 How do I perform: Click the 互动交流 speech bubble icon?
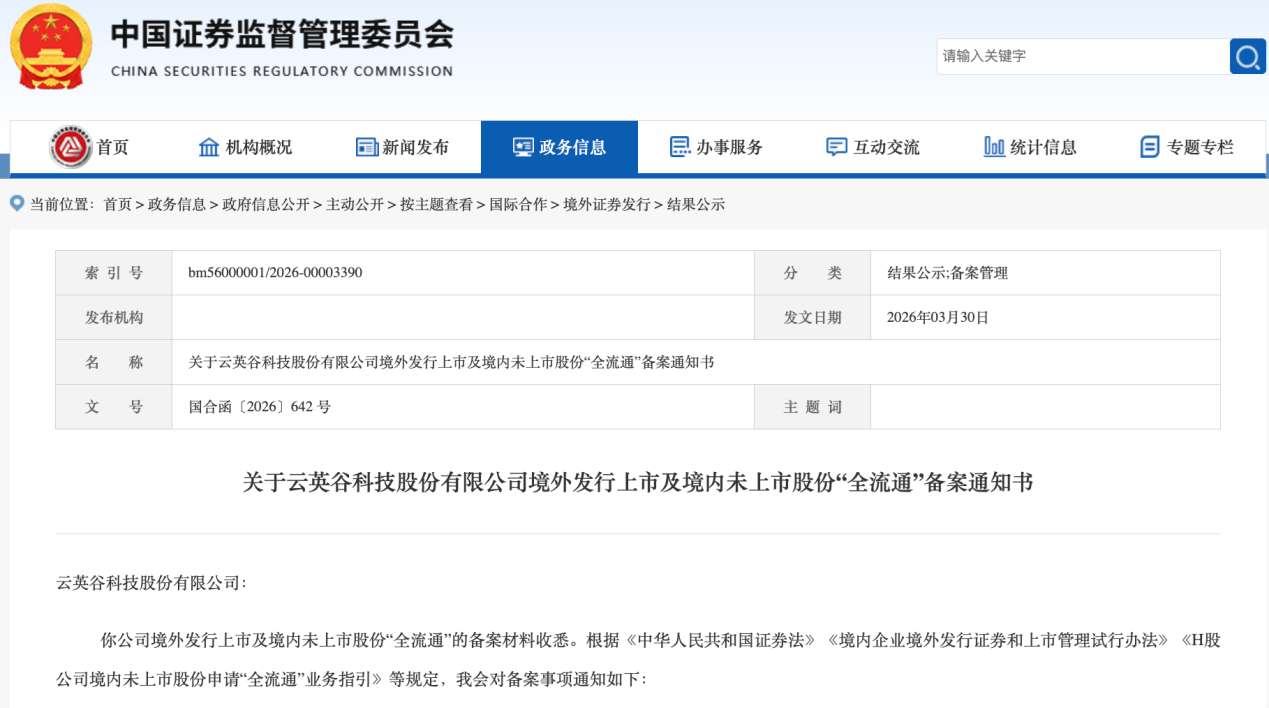point(836,146)
